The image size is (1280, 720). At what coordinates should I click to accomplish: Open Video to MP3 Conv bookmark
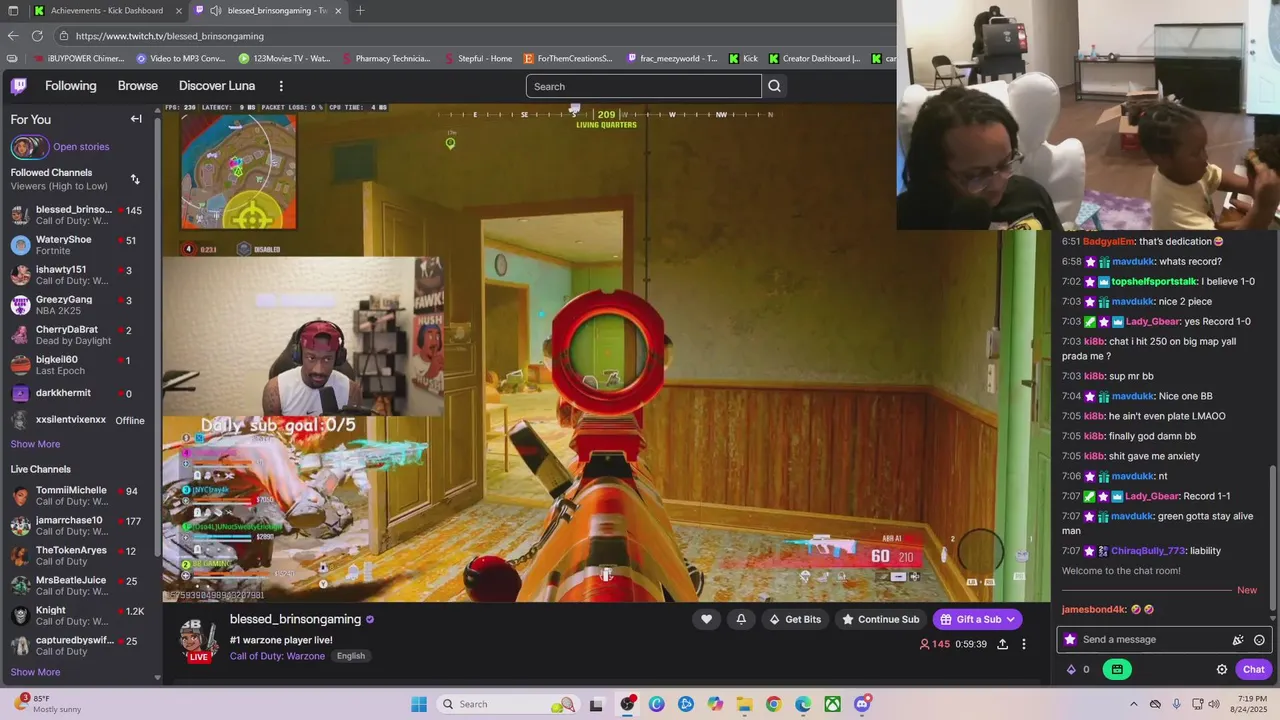pyautogui.click(x=180, y=58)
